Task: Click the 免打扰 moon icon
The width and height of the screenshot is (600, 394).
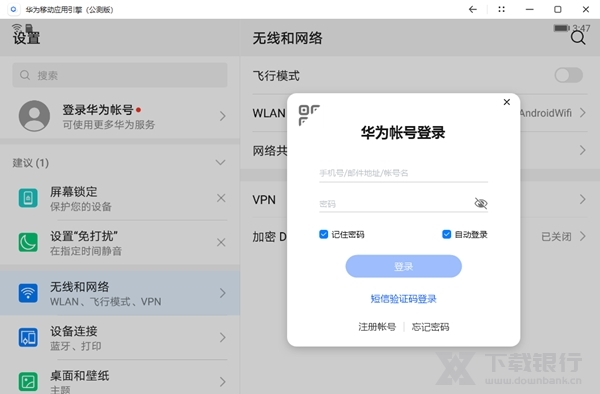Action: [x=28, y=242]
